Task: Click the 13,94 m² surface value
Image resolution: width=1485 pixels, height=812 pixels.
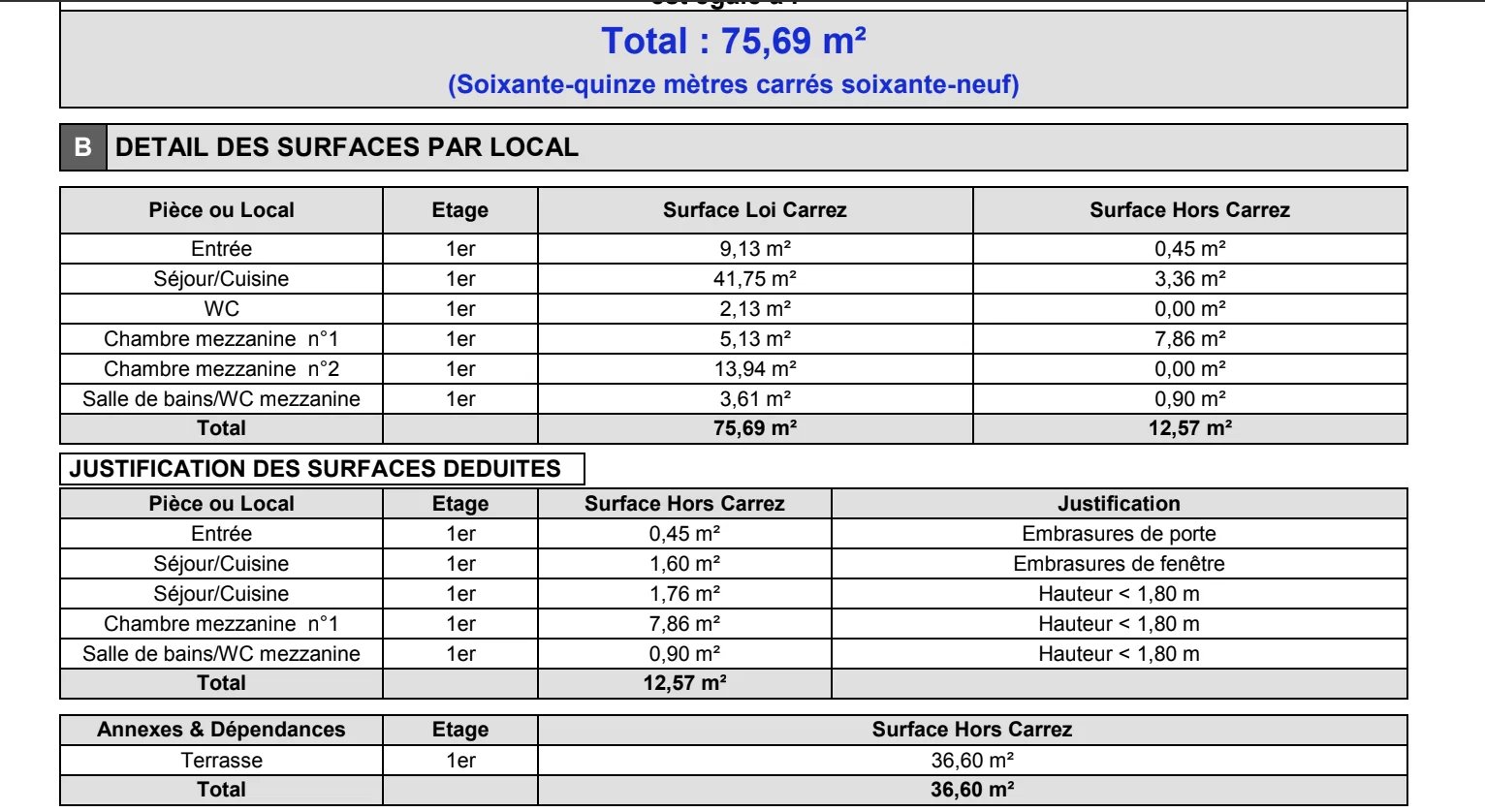Action: tap(754, 369)
